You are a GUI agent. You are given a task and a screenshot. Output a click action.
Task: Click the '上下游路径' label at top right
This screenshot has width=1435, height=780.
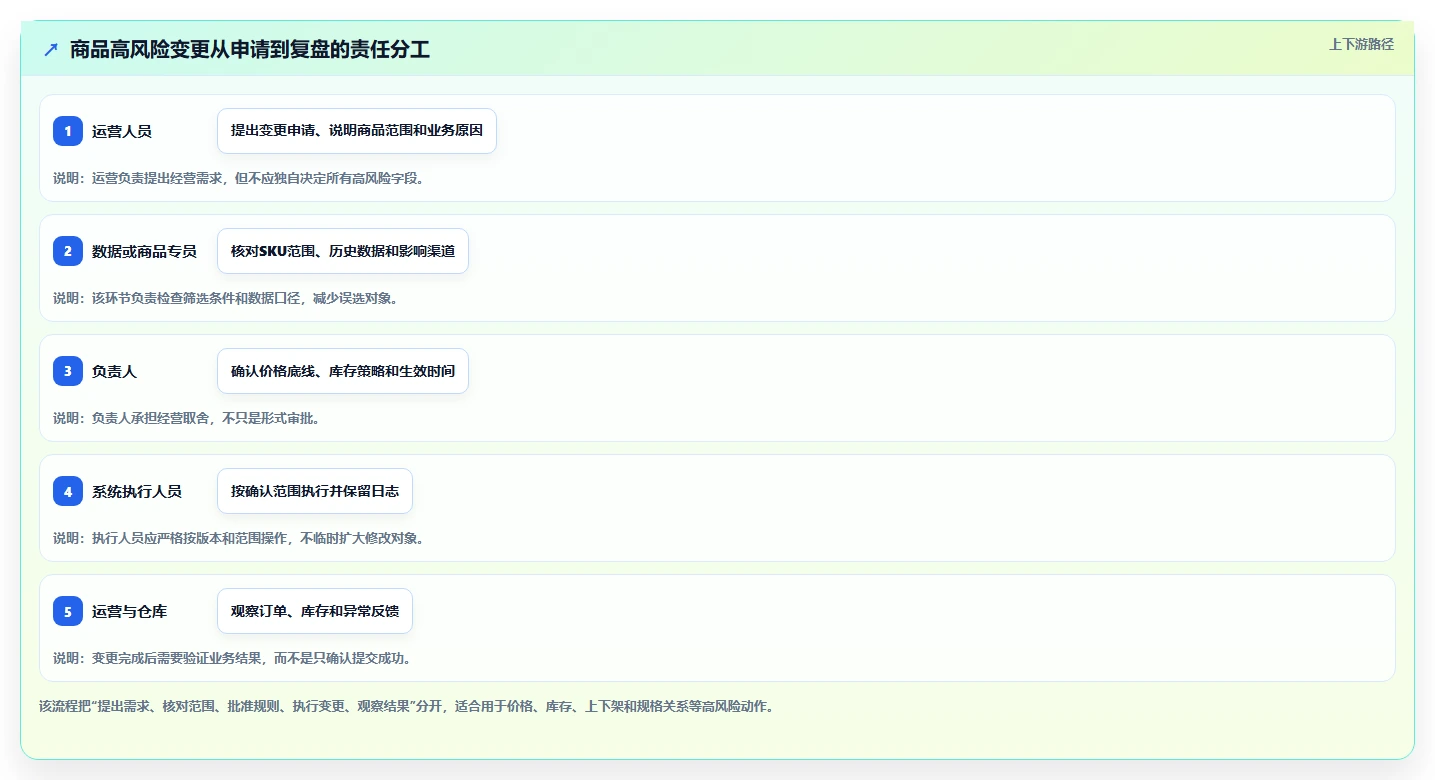tap(1361, 44)
